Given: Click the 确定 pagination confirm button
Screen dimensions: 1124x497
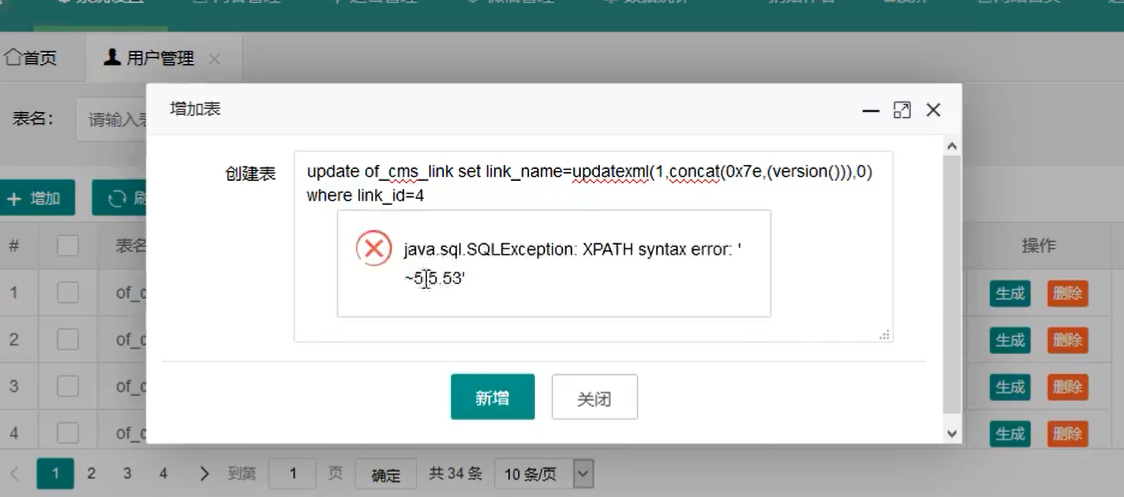Looking at the screenshot, I should coord(386,475).
